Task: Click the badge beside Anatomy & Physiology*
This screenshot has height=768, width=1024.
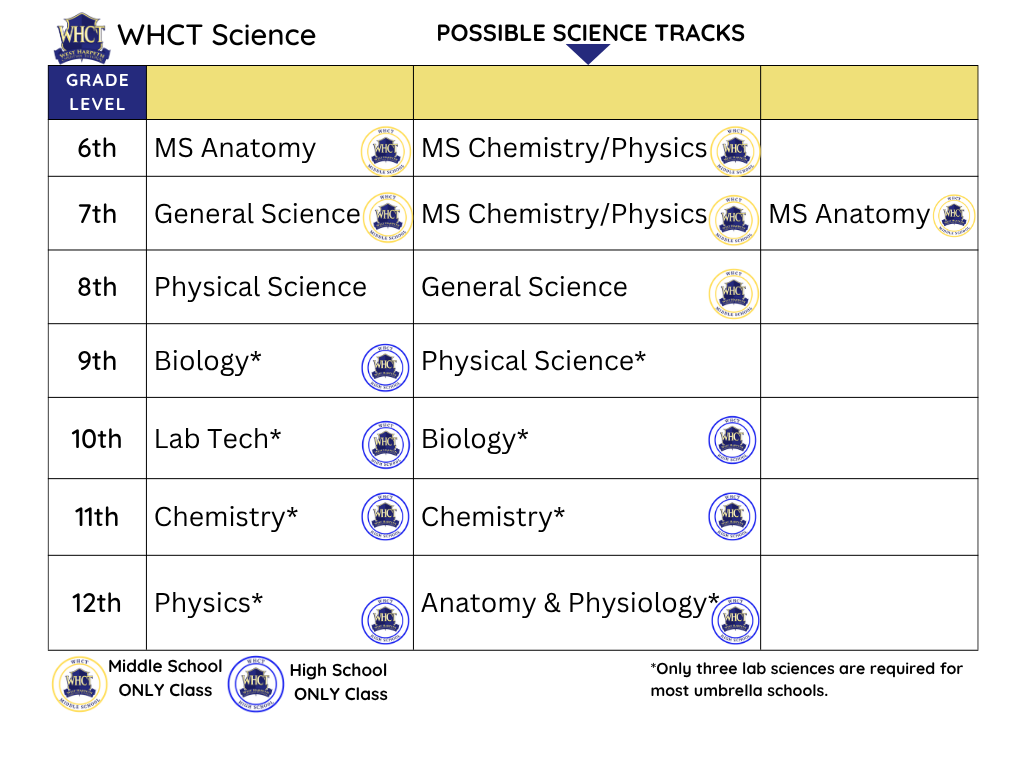Action: click(735, 620)
